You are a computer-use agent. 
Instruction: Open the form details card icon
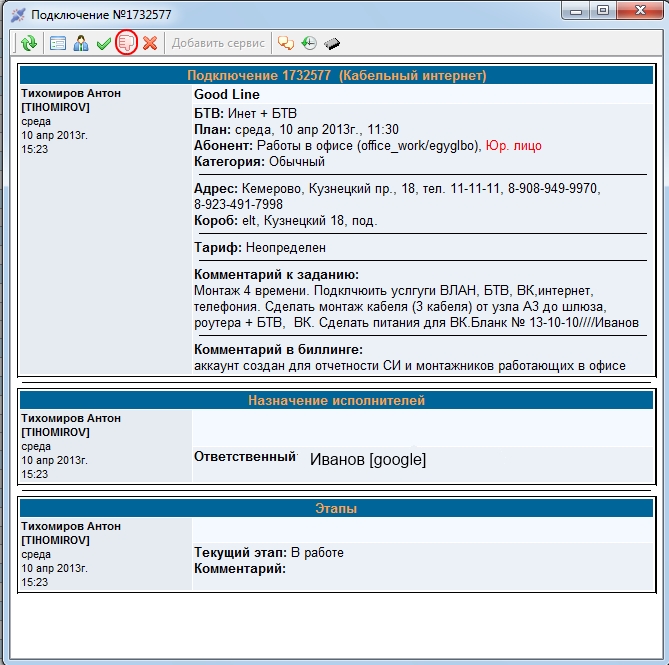point(58,43)
